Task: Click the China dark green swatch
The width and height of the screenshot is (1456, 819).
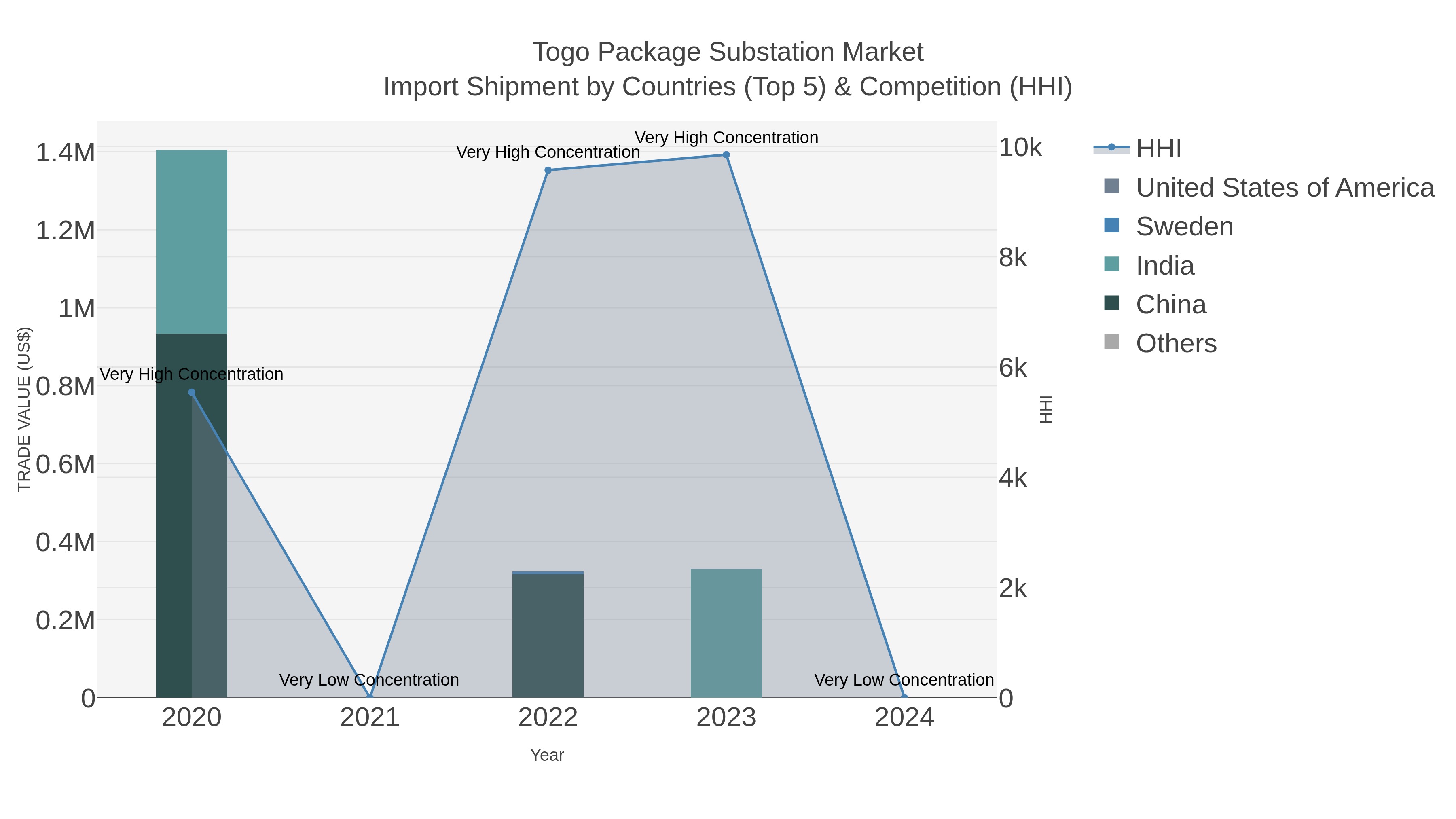Action: 1111,303
